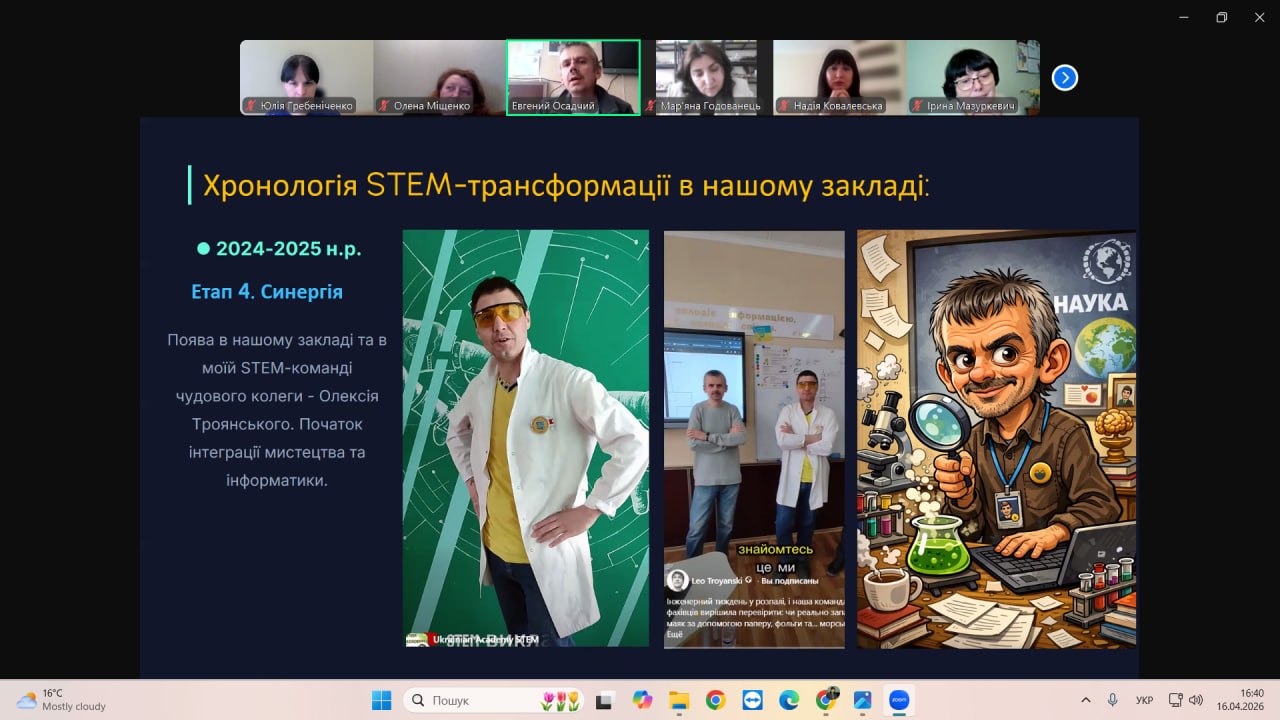Open Chrome with the profile picture badge

[826, 700]
